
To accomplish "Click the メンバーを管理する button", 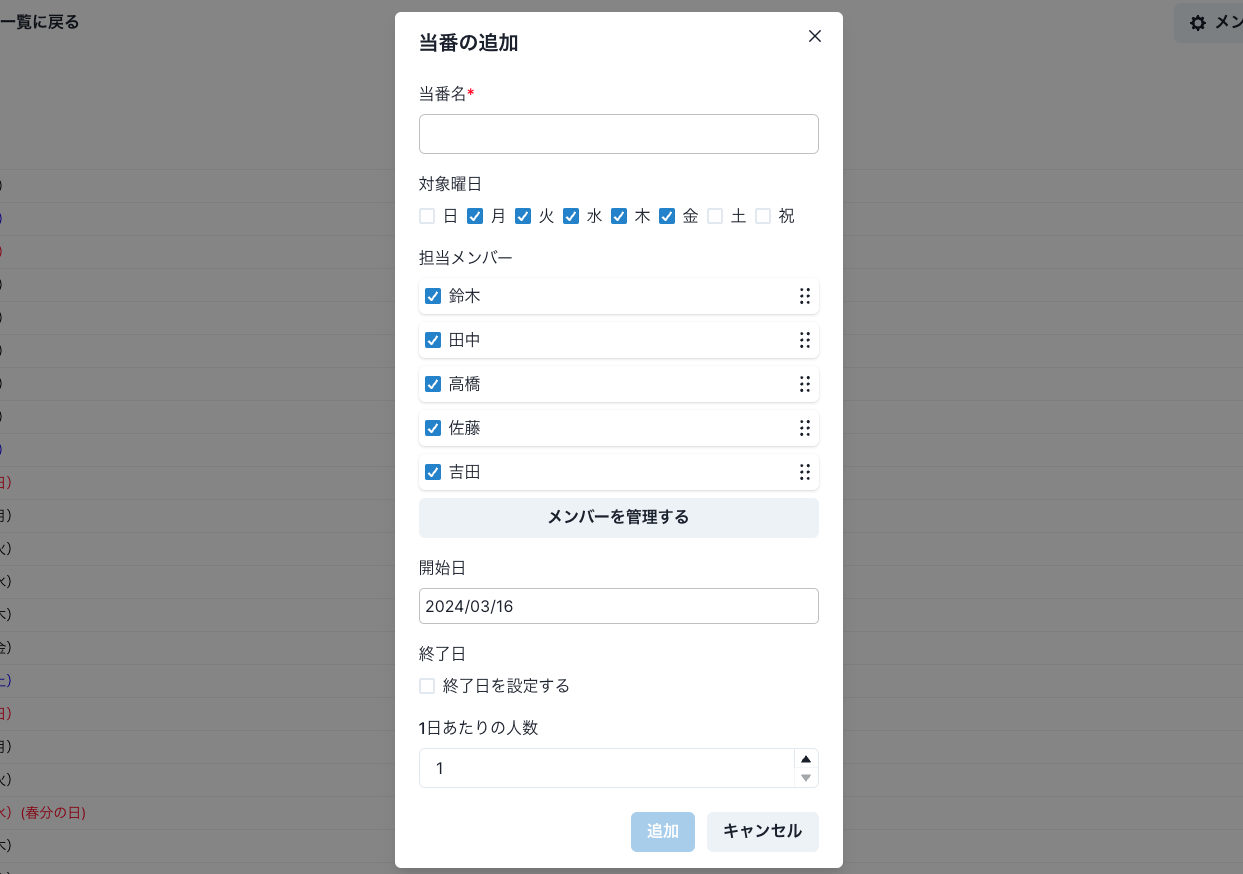I will coord(618,518).
